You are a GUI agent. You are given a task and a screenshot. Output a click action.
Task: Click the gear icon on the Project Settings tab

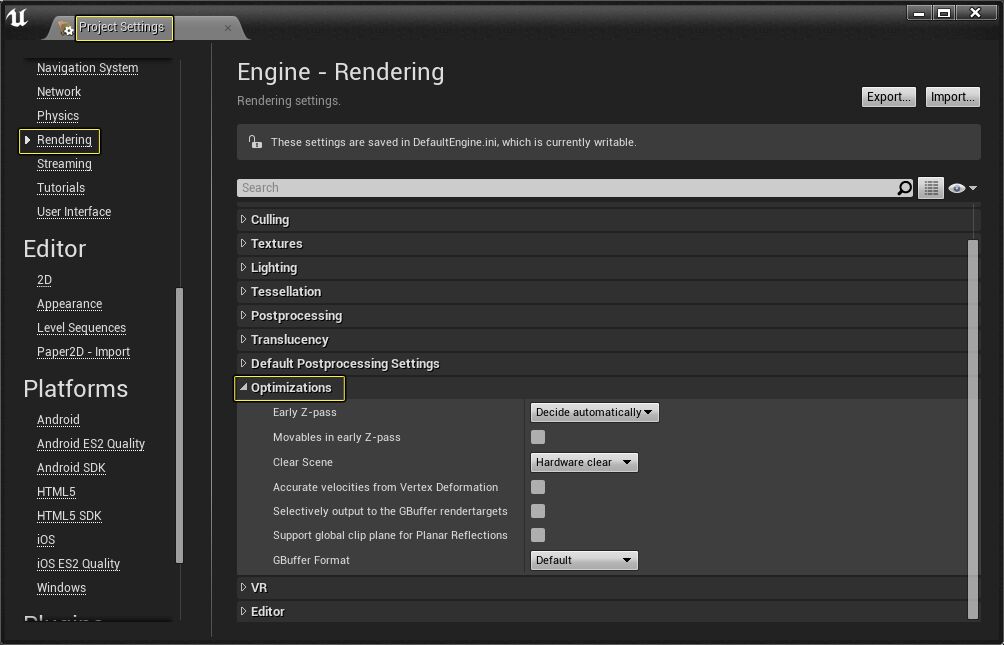point(68,31)
